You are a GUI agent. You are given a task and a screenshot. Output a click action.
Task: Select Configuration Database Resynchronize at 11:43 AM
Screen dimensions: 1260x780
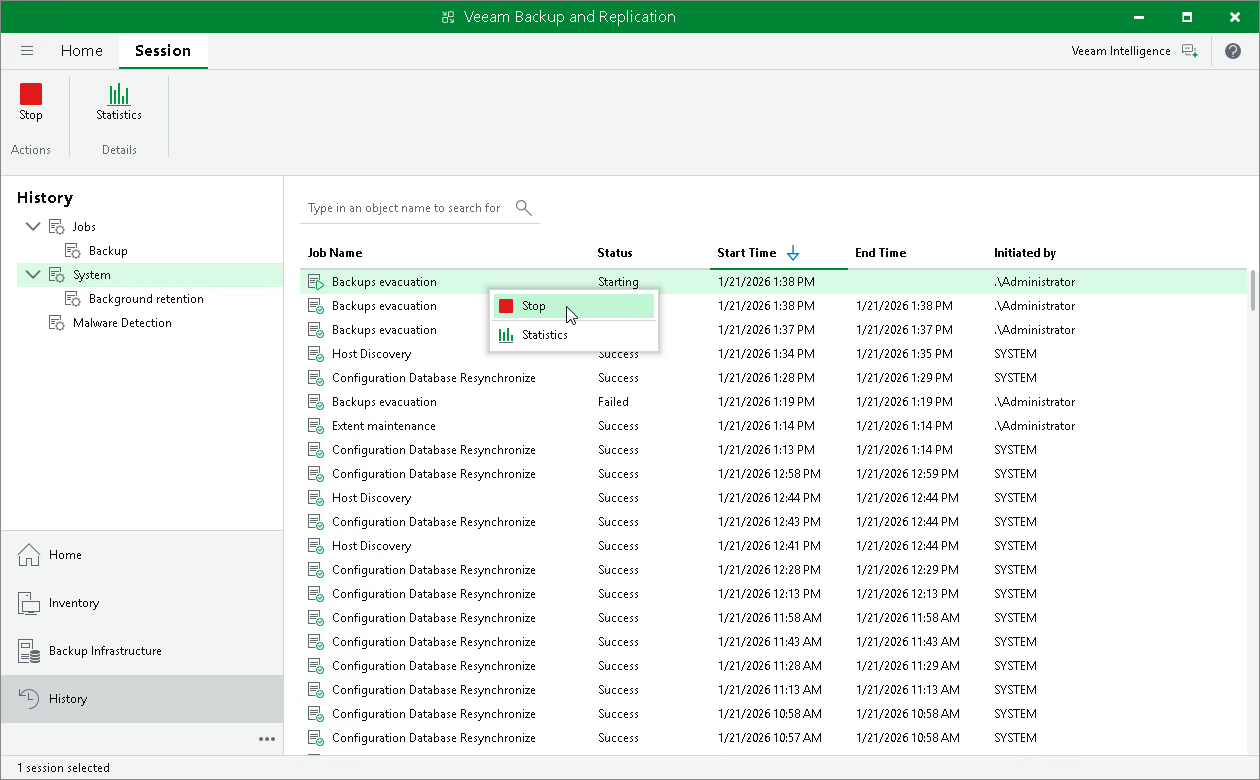coord(434,642)
